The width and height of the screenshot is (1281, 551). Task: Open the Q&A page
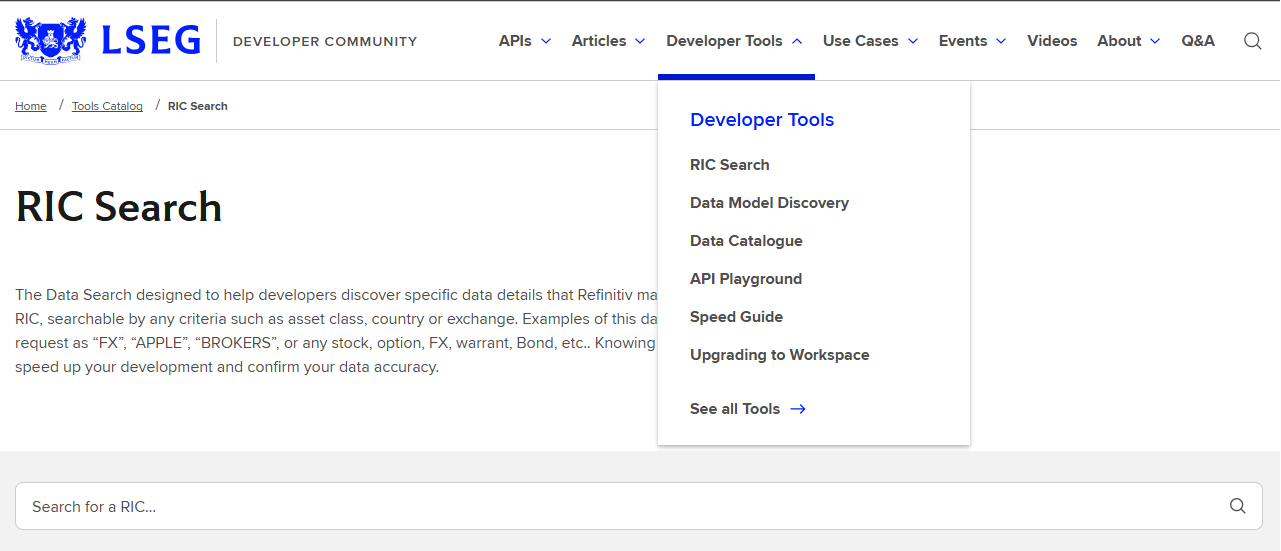click(x=1198, y=41)
